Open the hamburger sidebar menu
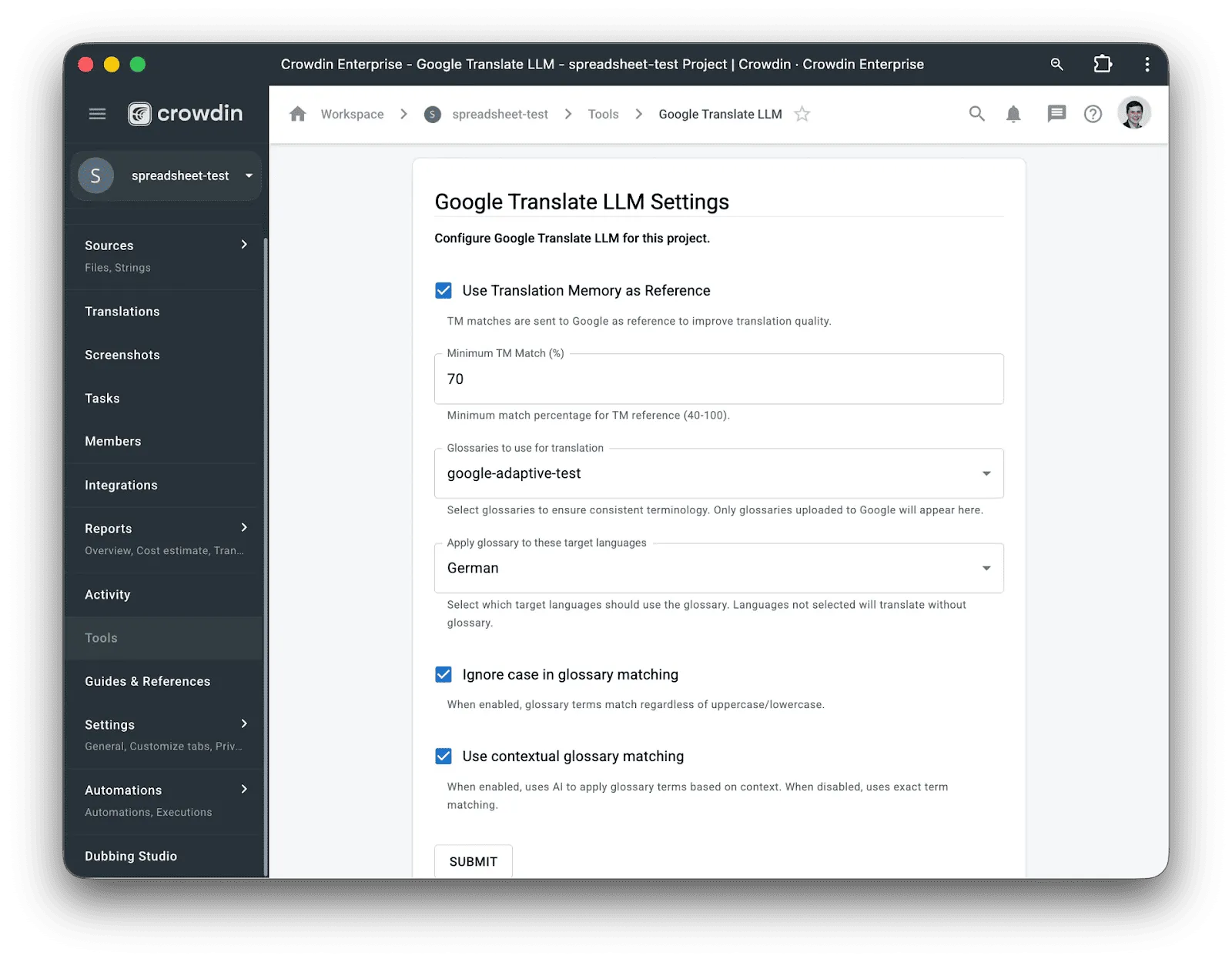The image size is (1232, 962). pos(97,114)
